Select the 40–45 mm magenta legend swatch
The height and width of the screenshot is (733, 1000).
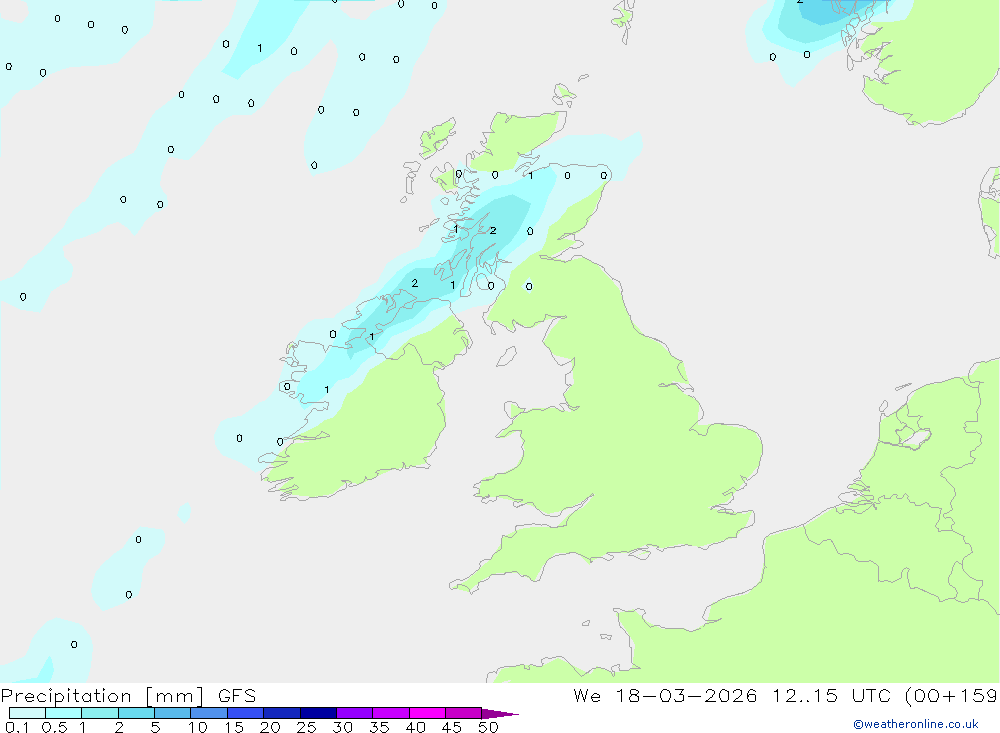[427, 713]
